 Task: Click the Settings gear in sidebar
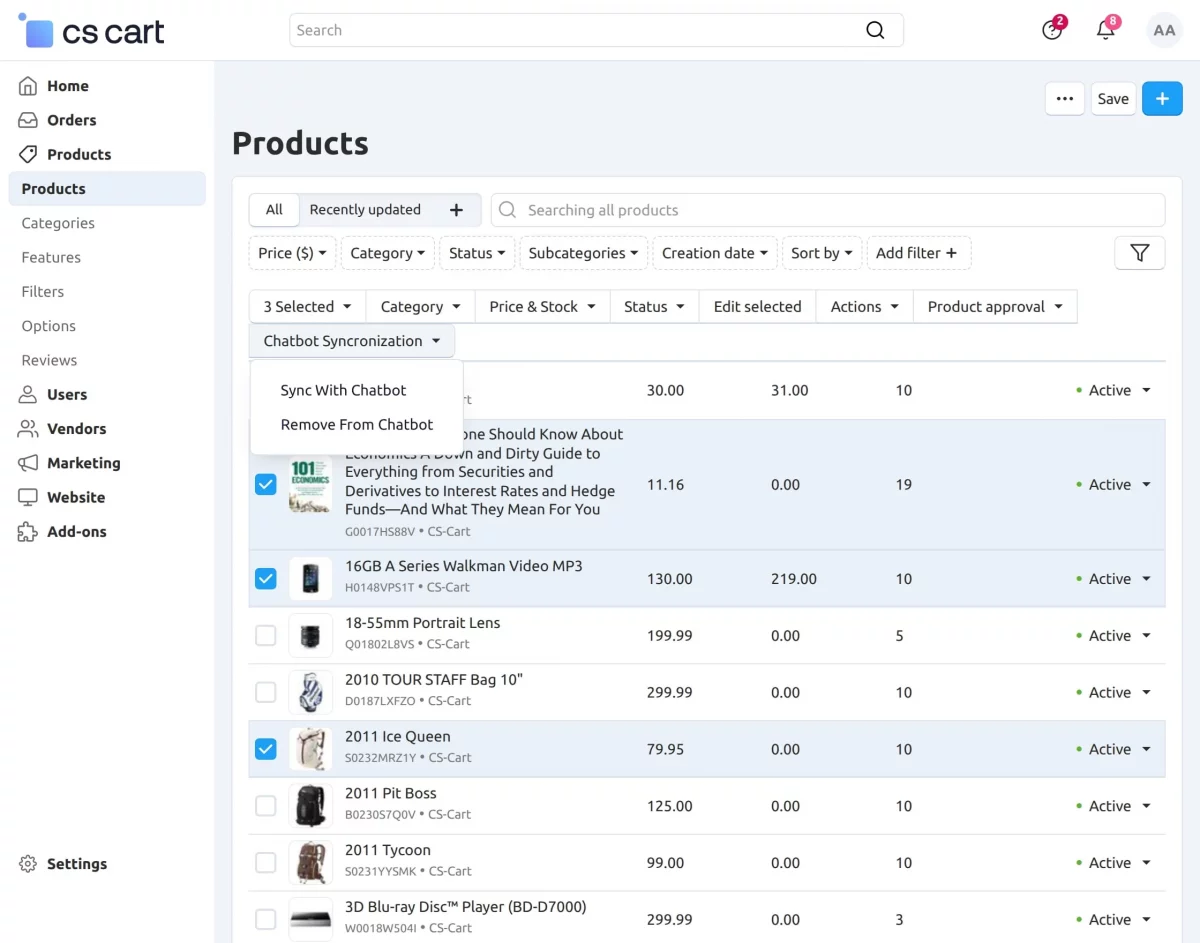(28, 864)
